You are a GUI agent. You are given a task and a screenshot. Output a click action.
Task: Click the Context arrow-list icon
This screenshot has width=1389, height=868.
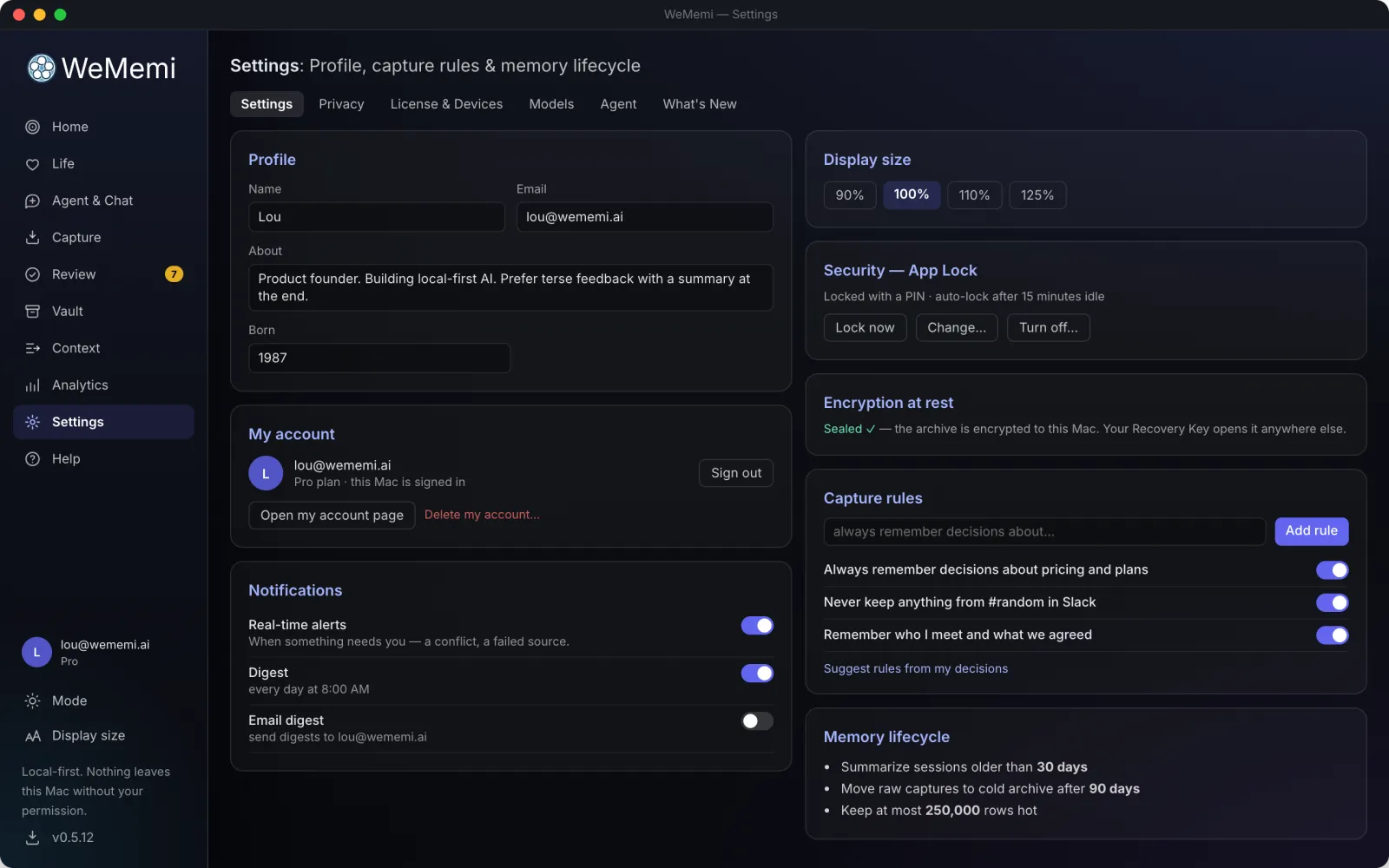coord(32,348)
